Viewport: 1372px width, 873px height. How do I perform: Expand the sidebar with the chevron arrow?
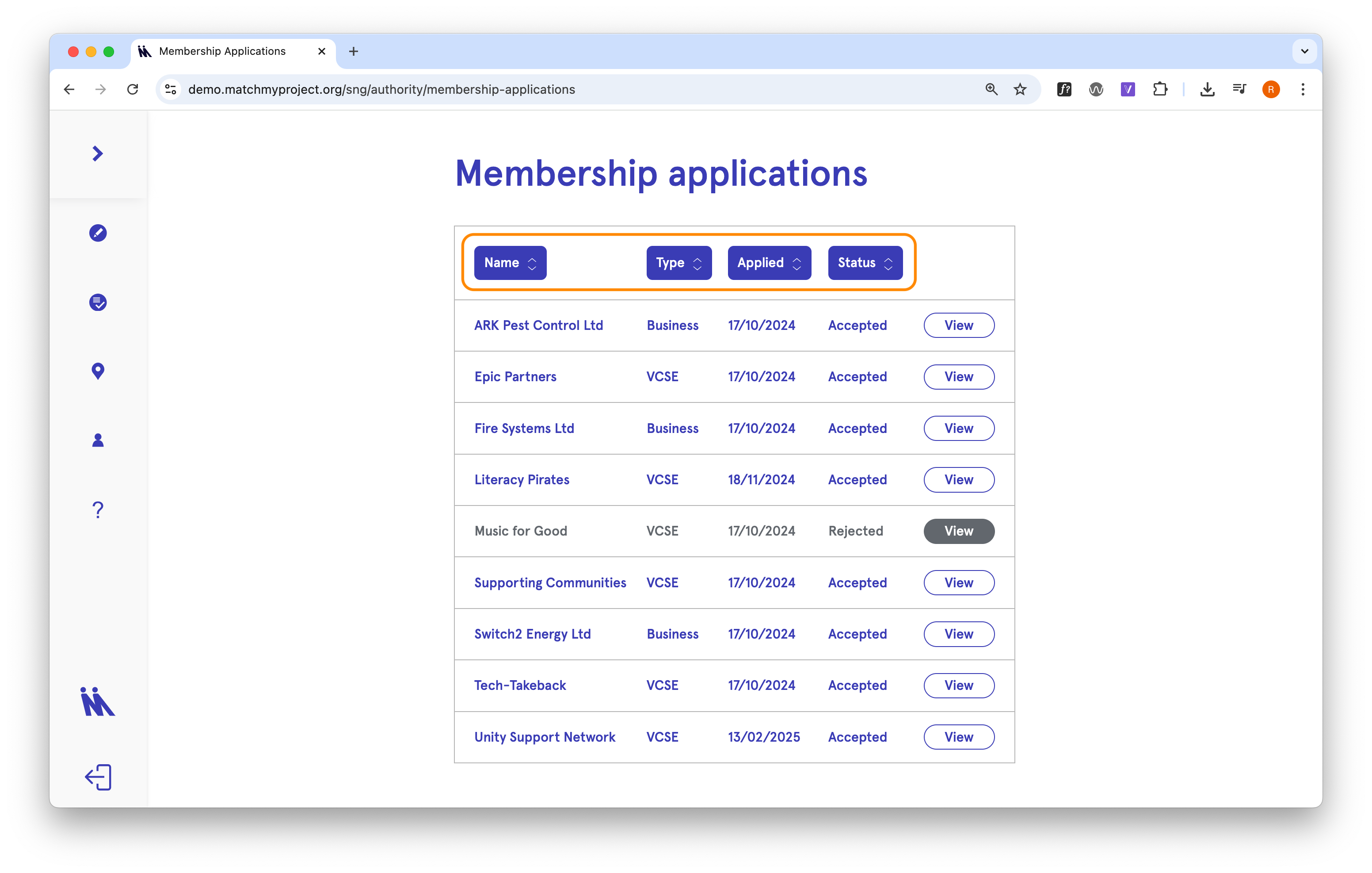click(97, 153)
